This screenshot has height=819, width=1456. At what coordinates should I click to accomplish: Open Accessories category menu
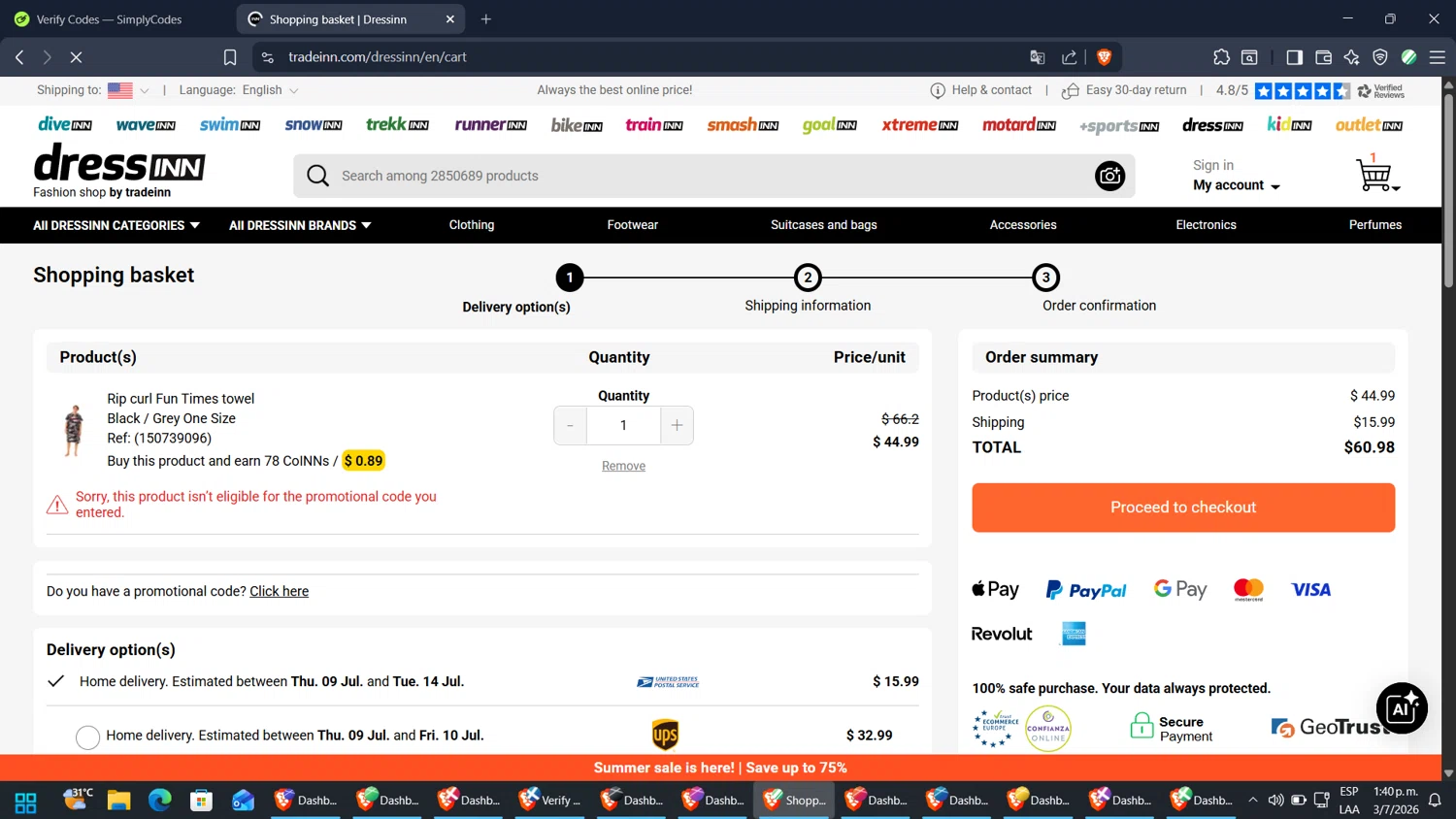pos(1023,225)
